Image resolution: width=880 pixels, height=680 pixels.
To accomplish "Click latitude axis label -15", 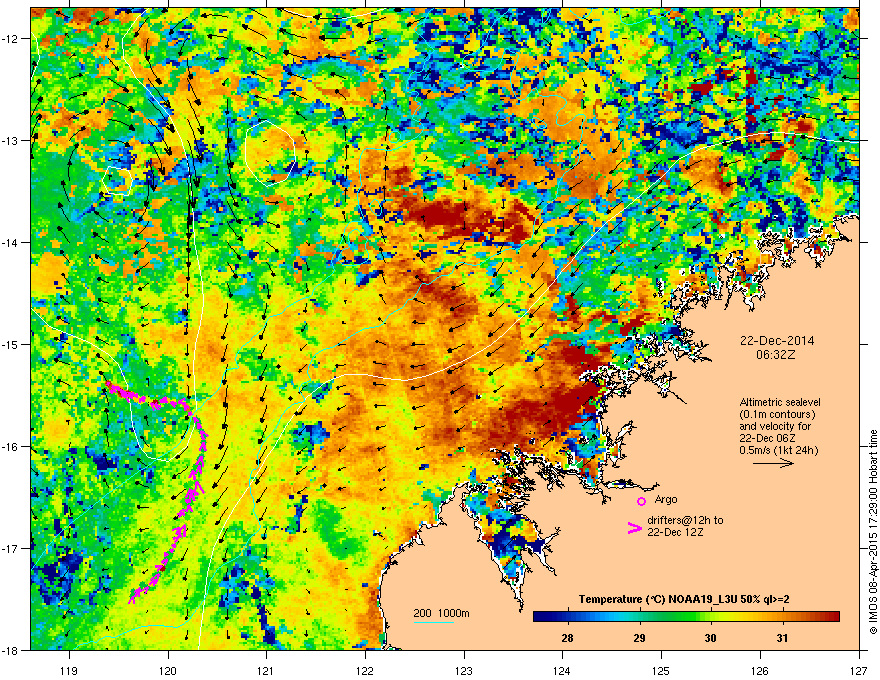I will click(11, 344).
